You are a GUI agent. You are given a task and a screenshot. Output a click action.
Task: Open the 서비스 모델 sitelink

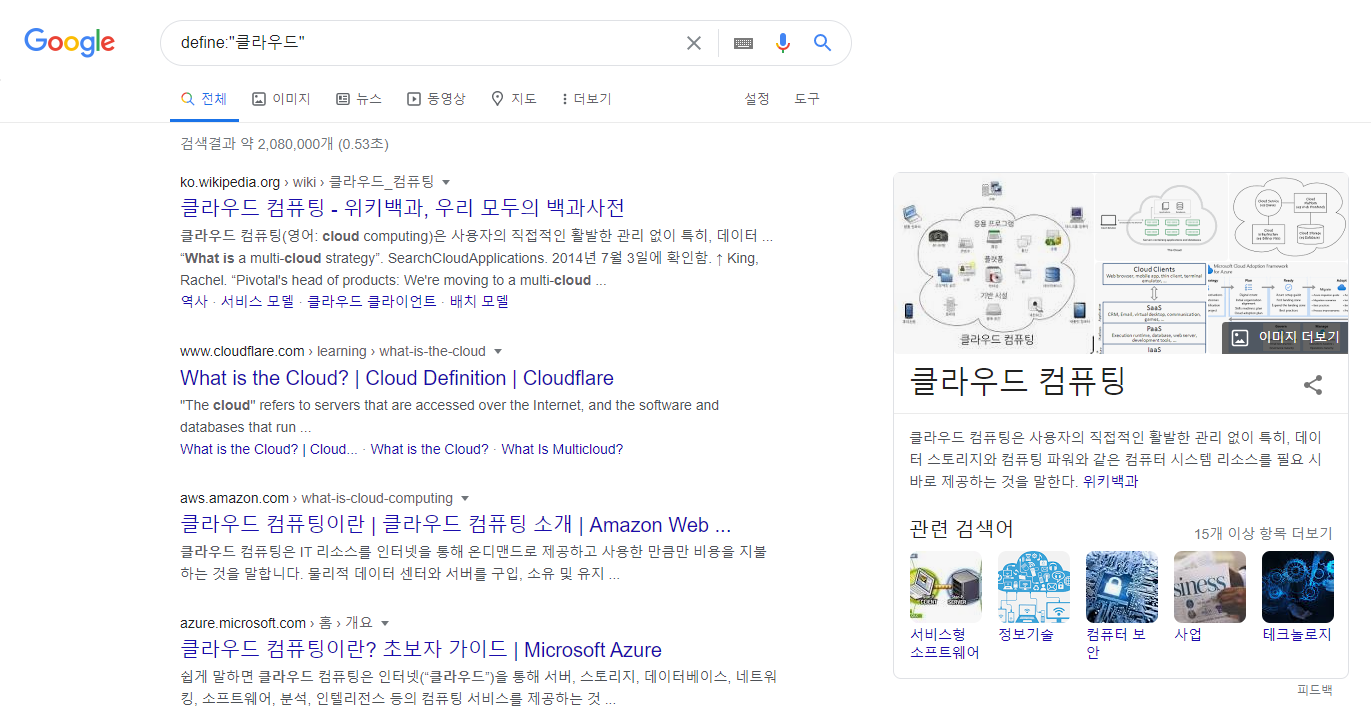tap(257, 301)
